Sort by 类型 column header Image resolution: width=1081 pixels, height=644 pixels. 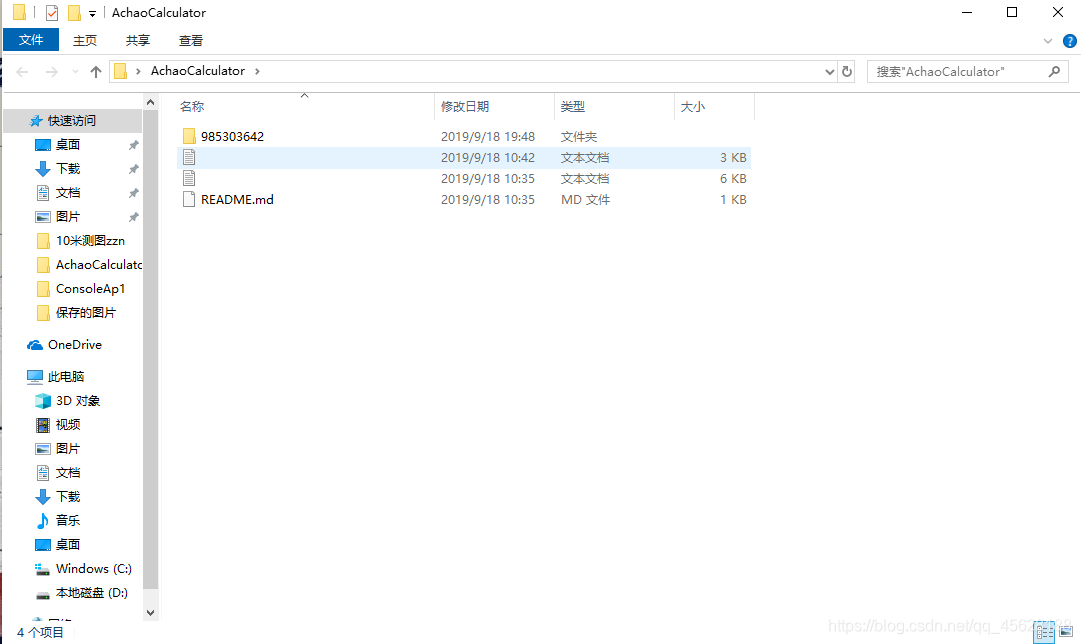point(573,107)
